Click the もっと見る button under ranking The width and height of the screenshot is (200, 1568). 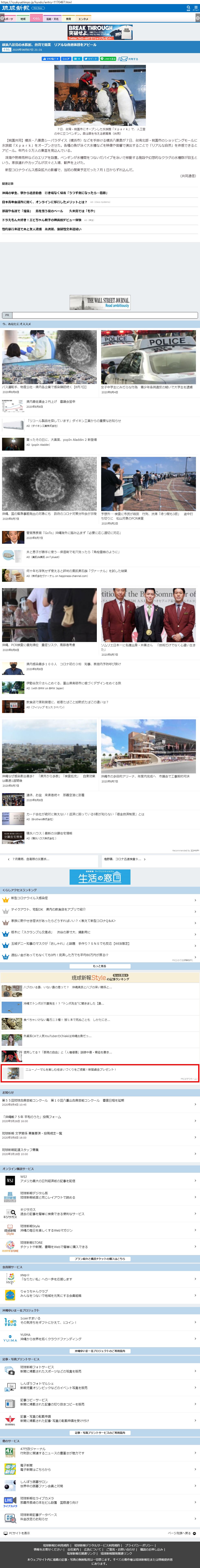pos(100,966)
